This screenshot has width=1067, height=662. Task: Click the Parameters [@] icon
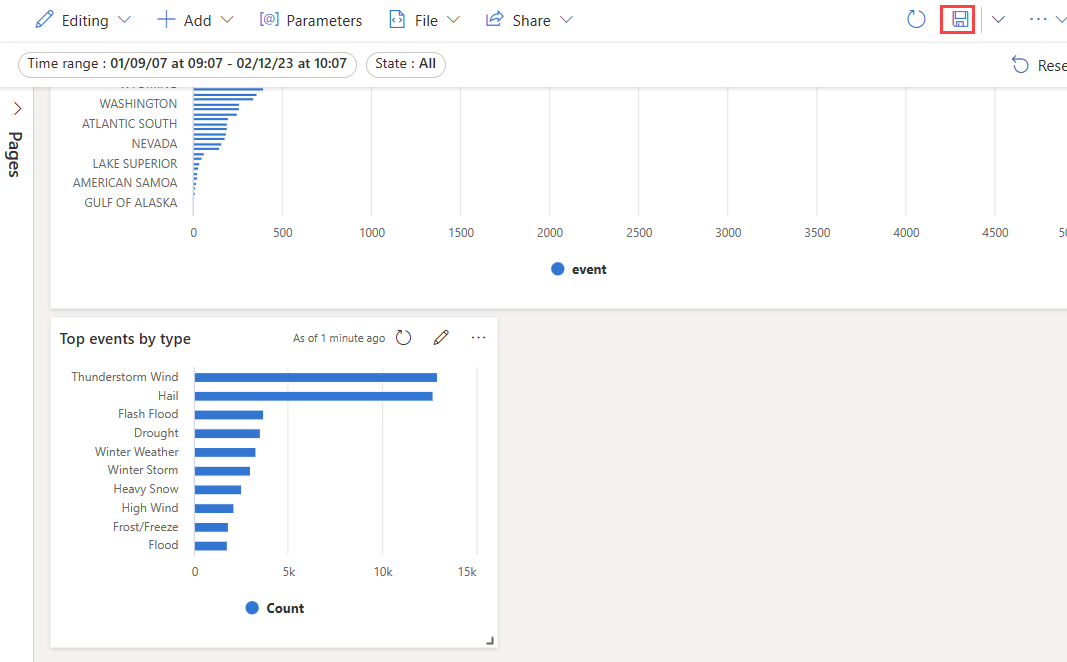coord(269,20)
